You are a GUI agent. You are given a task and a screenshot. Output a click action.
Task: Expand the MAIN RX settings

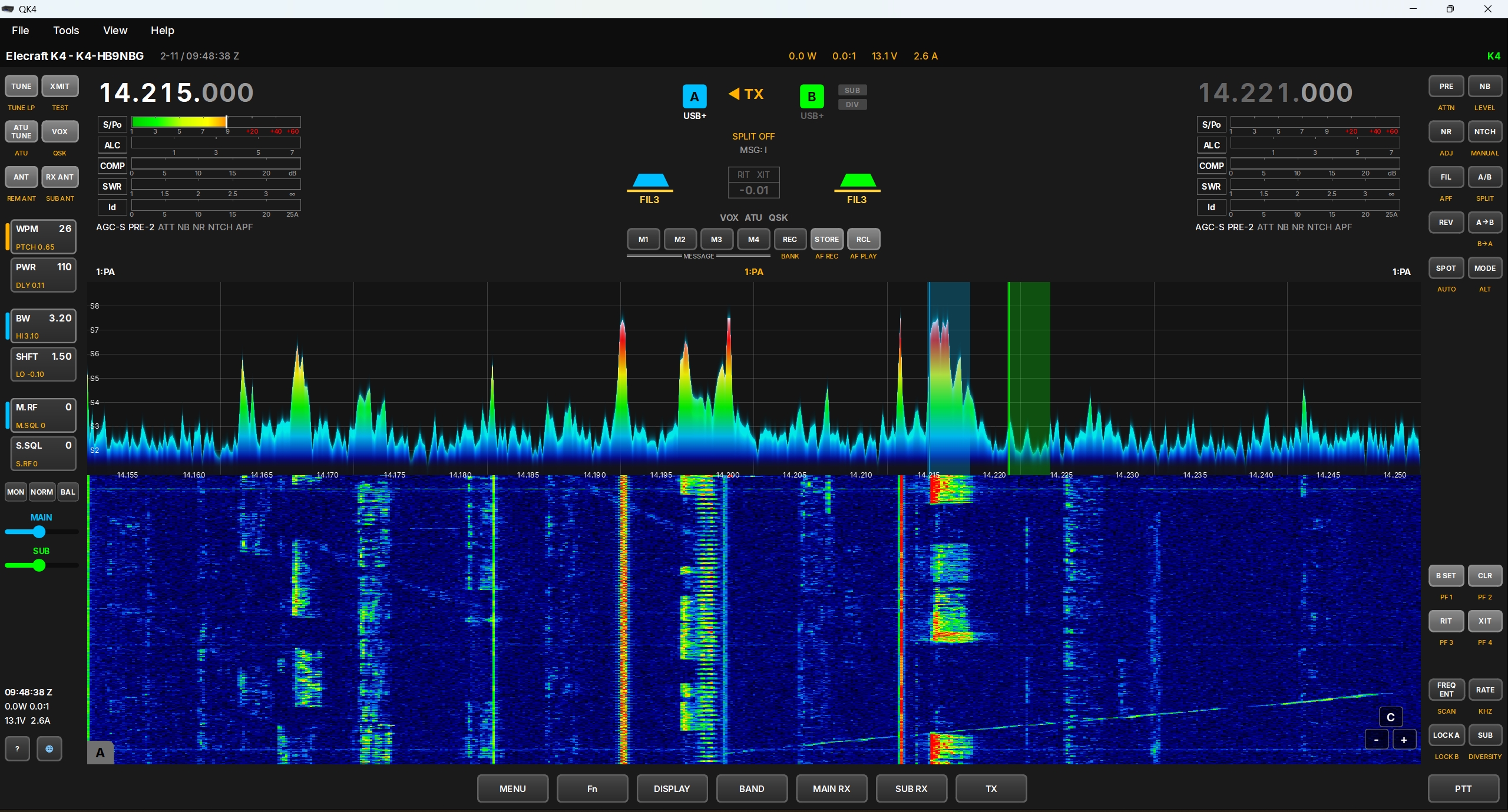pyautogui.click(x=831, y=788)
